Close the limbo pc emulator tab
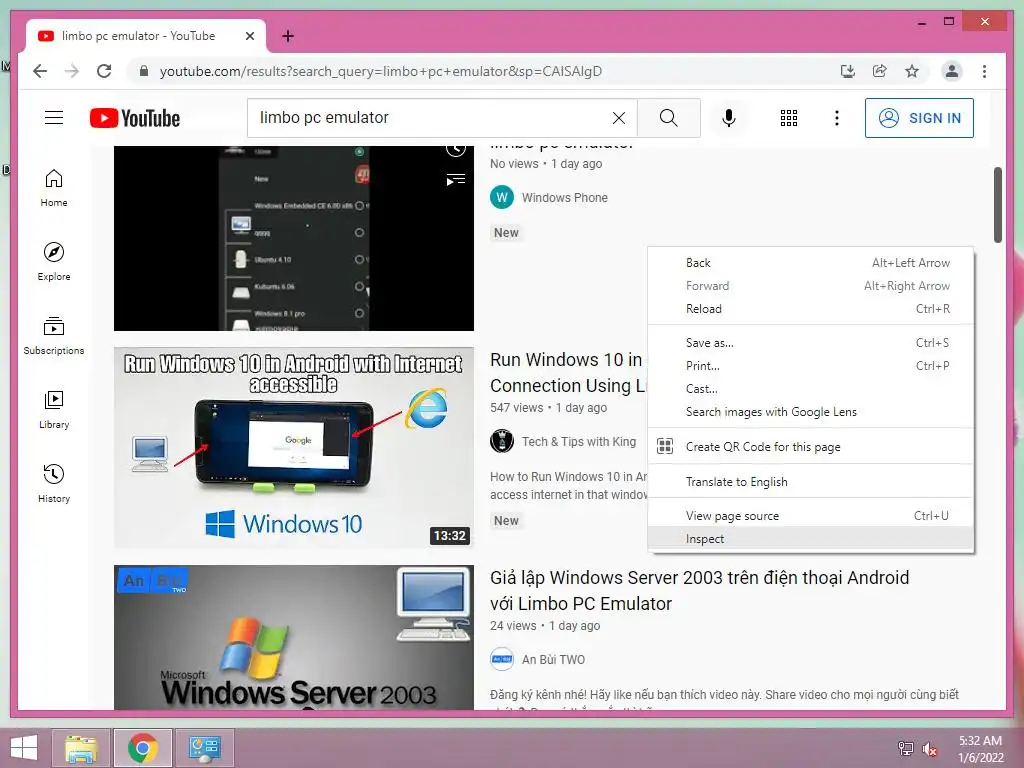Image resolution: width=1024 pixels, height=768 pixels. (249, 36)
